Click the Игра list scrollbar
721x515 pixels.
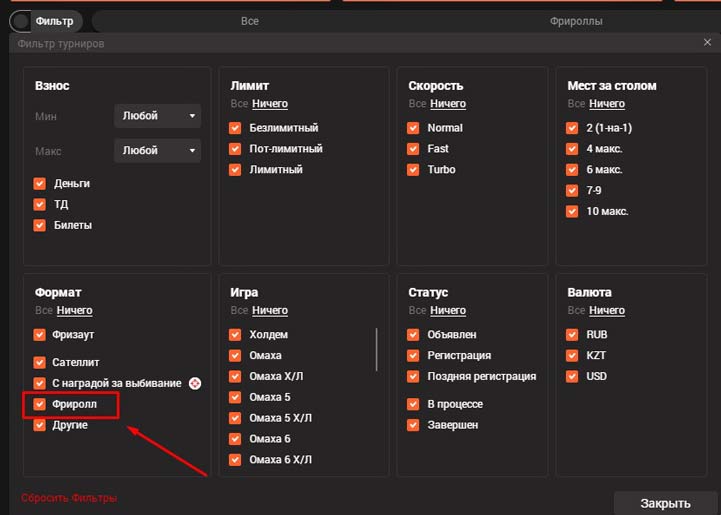(377, 349)
